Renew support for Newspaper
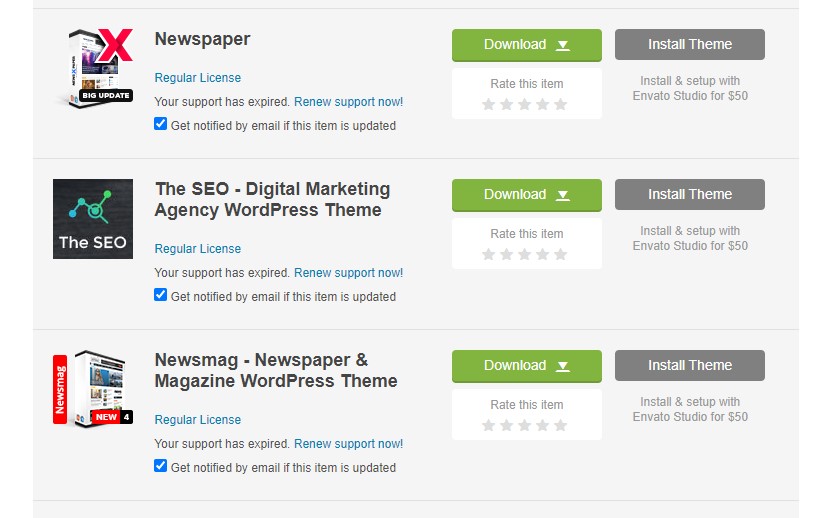Screen dimensions: 813x518 (348, 102)
